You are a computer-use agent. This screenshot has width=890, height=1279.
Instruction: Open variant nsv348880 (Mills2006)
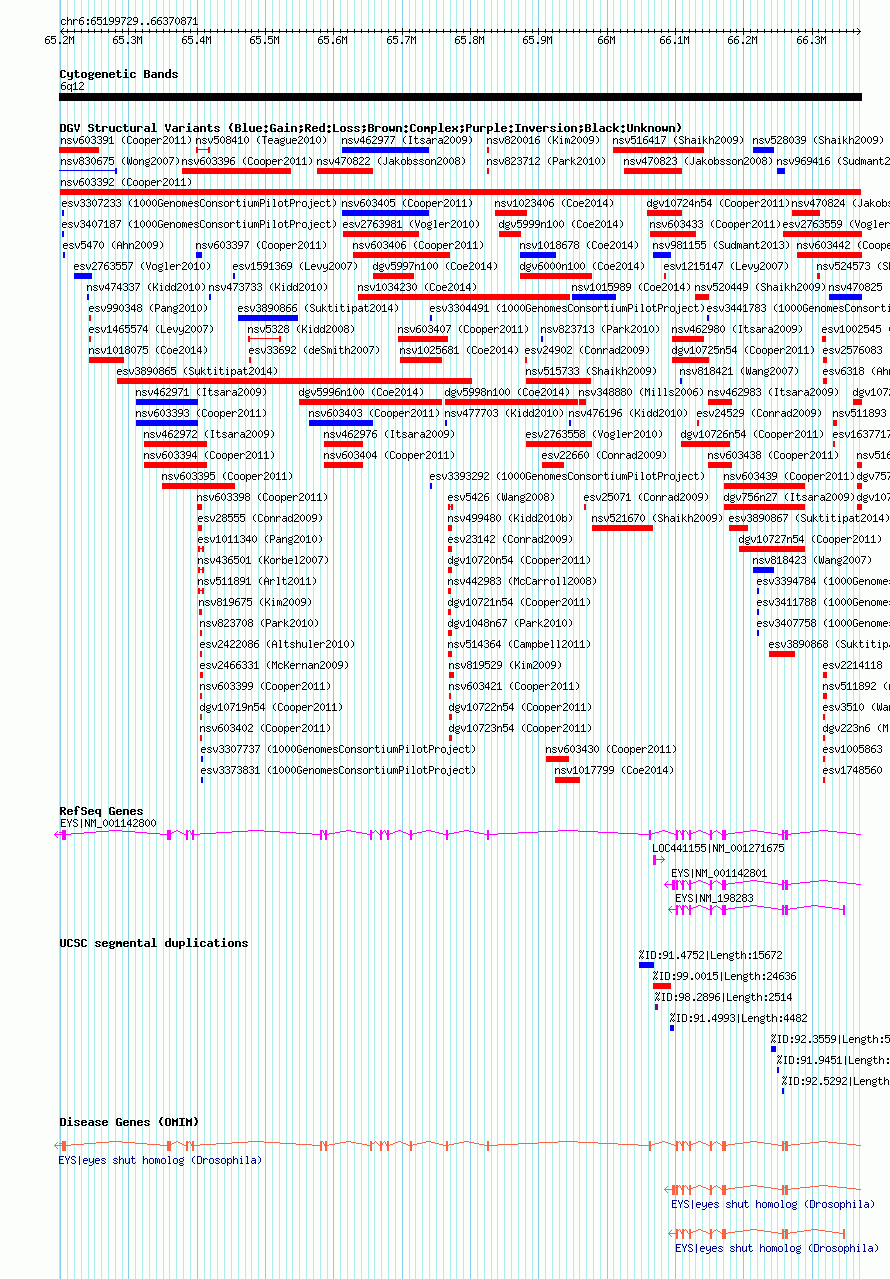pyautogui.click(x=641, y=392)
